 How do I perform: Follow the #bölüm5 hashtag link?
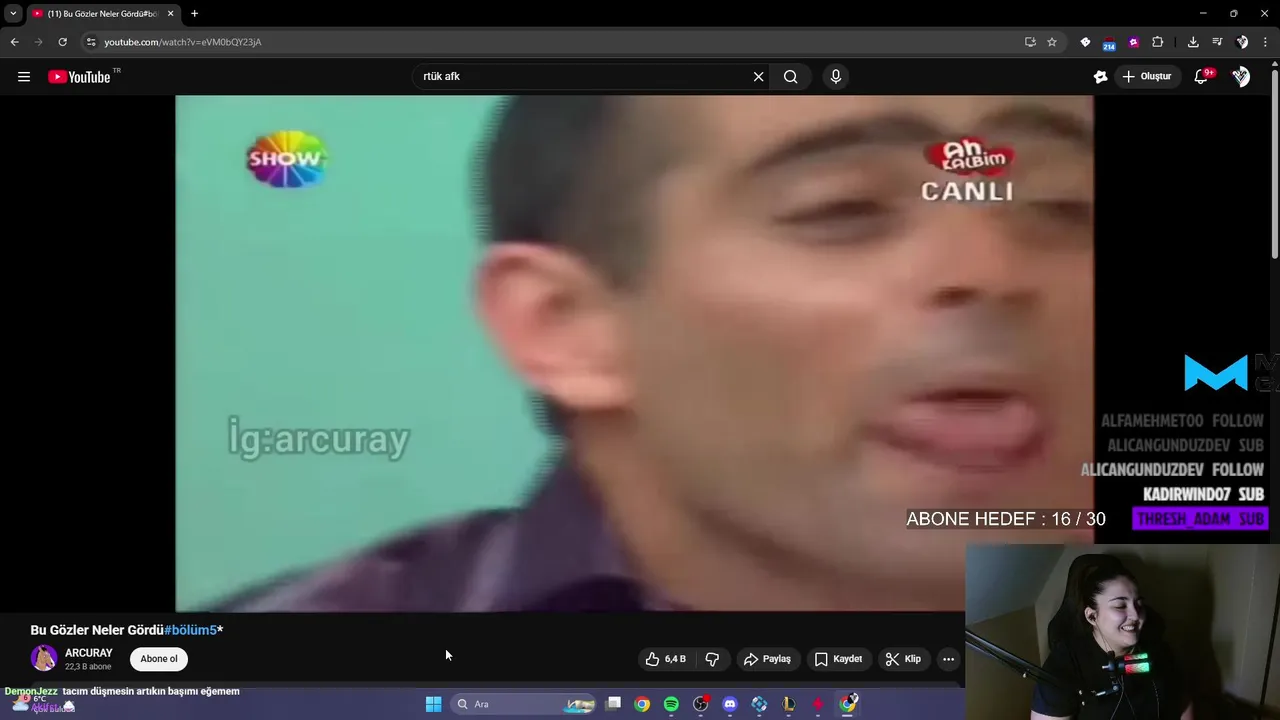click(190, 630)
